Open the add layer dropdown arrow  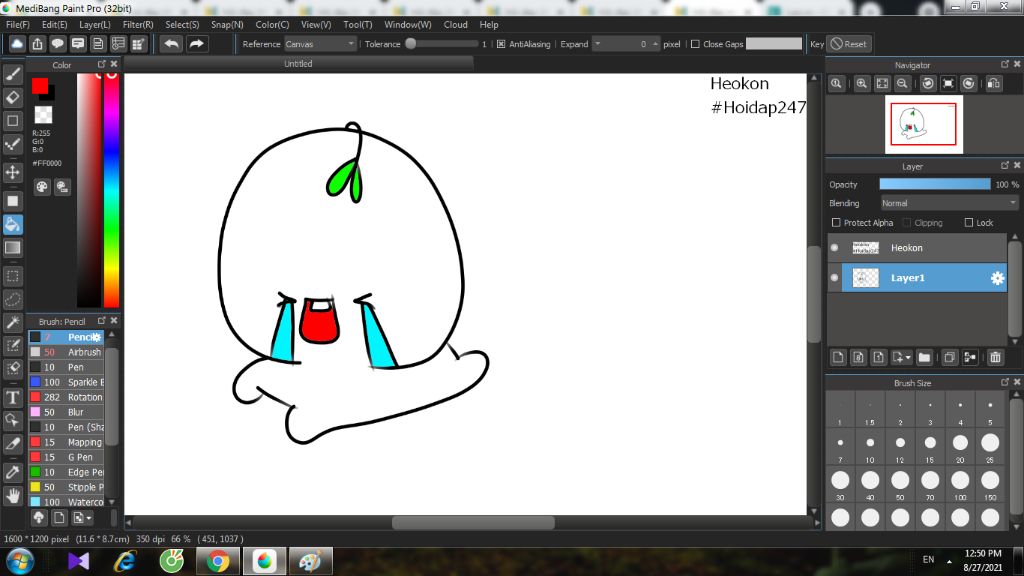tap(908, 357)
